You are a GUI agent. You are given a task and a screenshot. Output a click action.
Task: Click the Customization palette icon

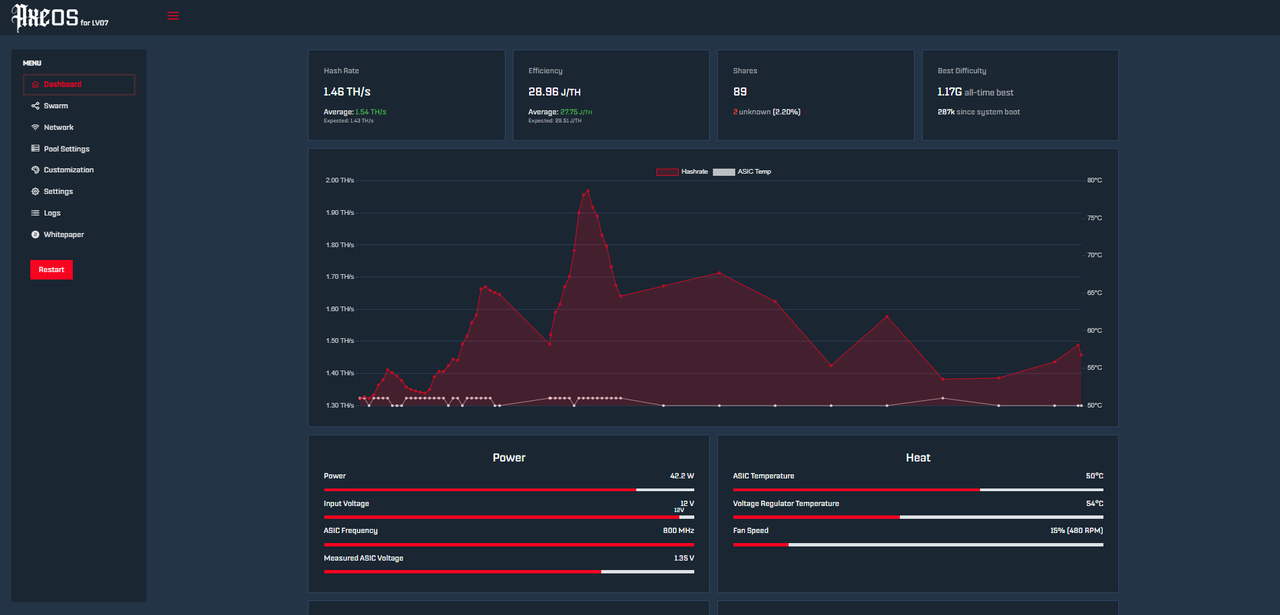pos(35,170)
